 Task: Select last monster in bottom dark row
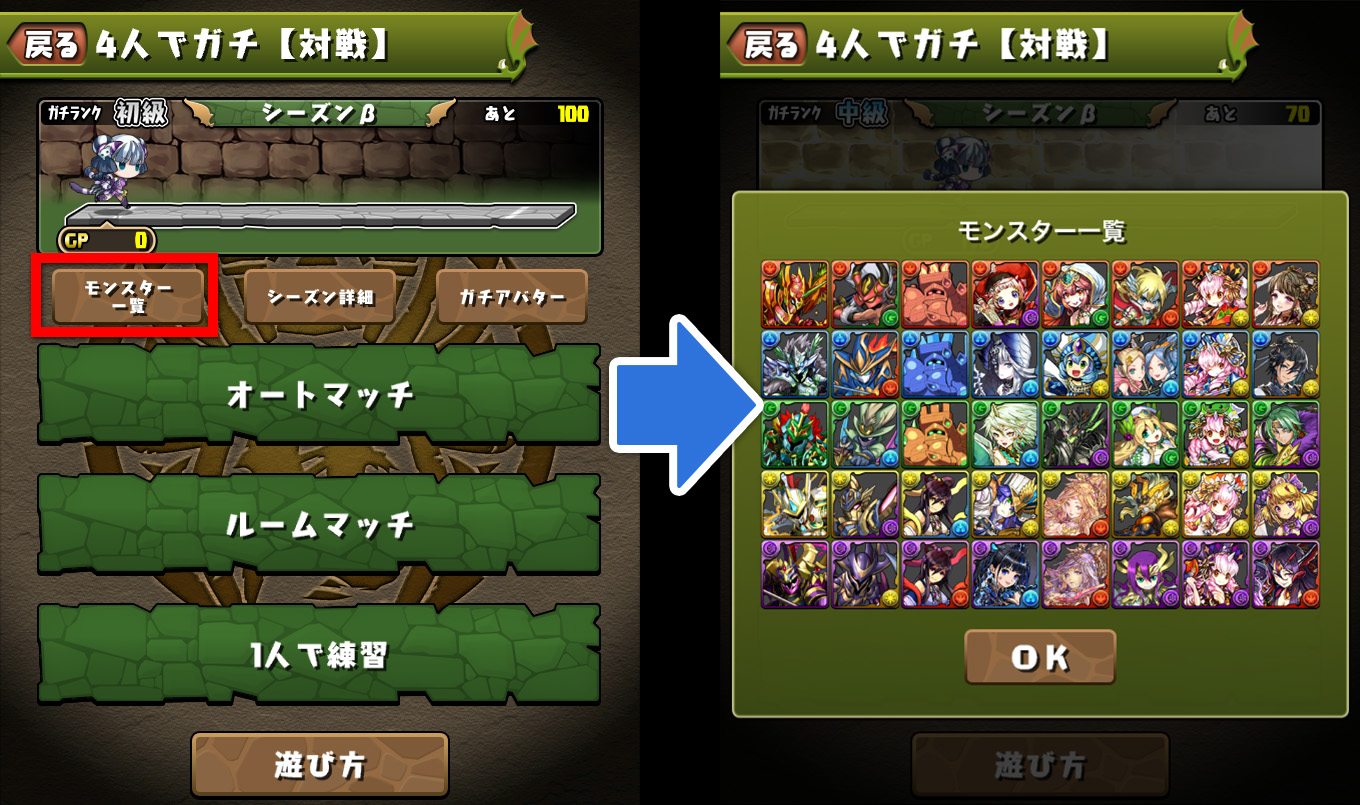point(1285,575)
